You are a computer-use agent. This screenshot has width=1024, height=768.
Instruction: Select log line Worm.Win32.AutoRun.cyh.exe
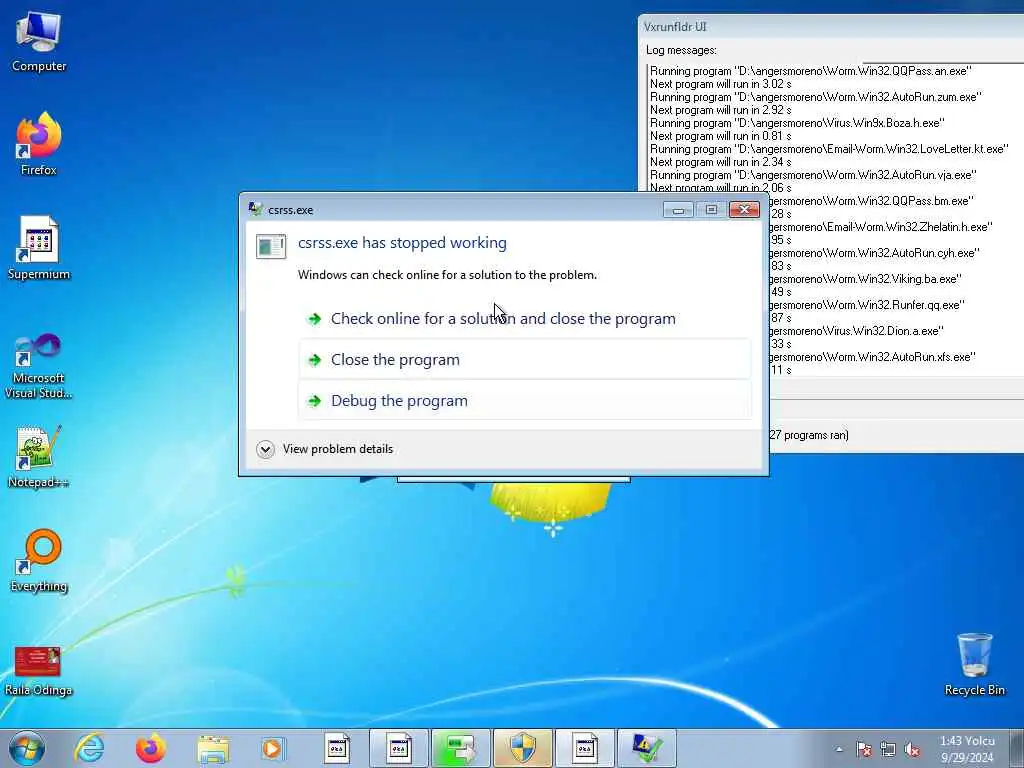click(874, 253)
